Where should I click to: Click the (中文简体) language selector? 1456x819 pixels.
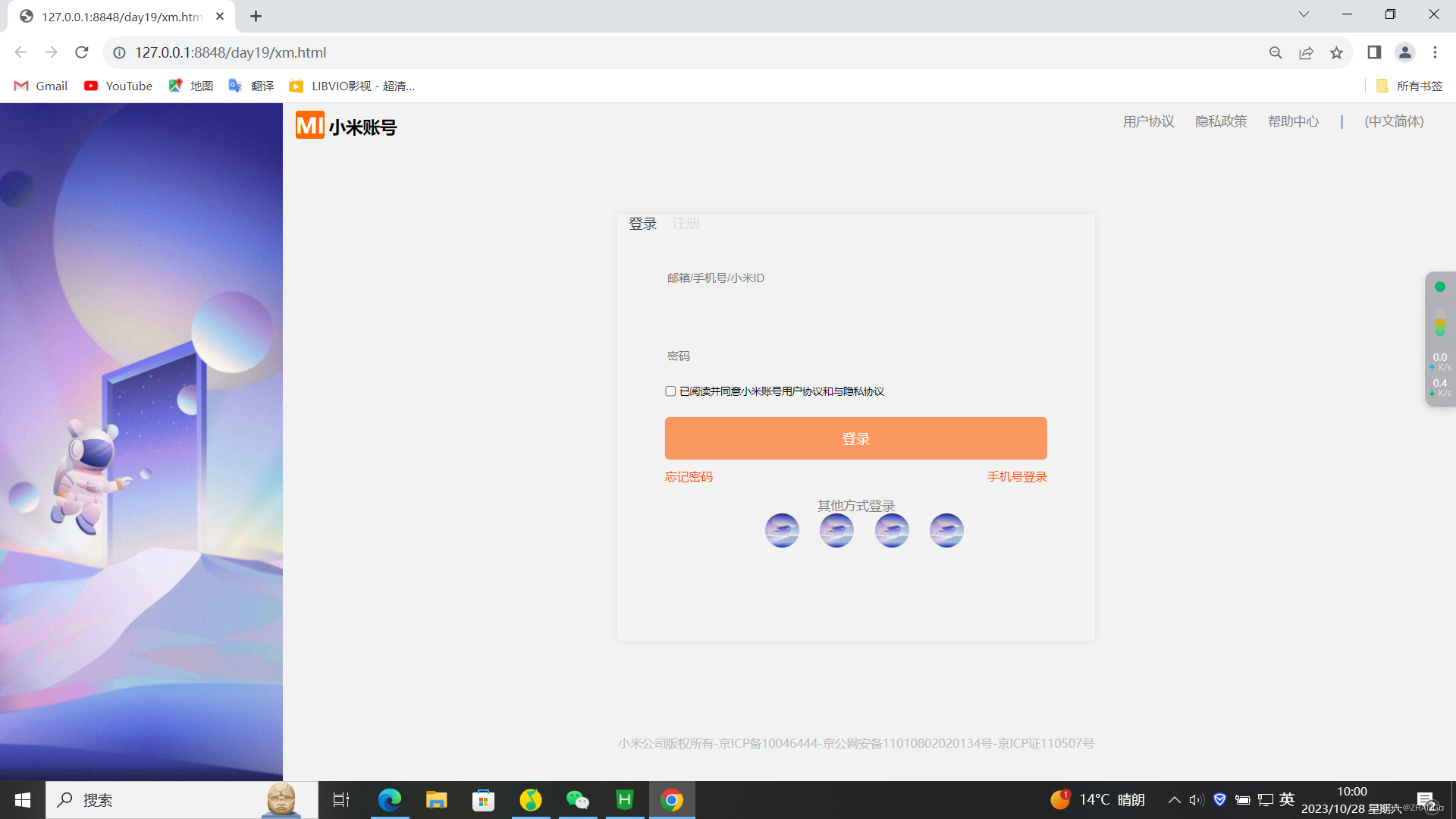tap(1394, 121)
